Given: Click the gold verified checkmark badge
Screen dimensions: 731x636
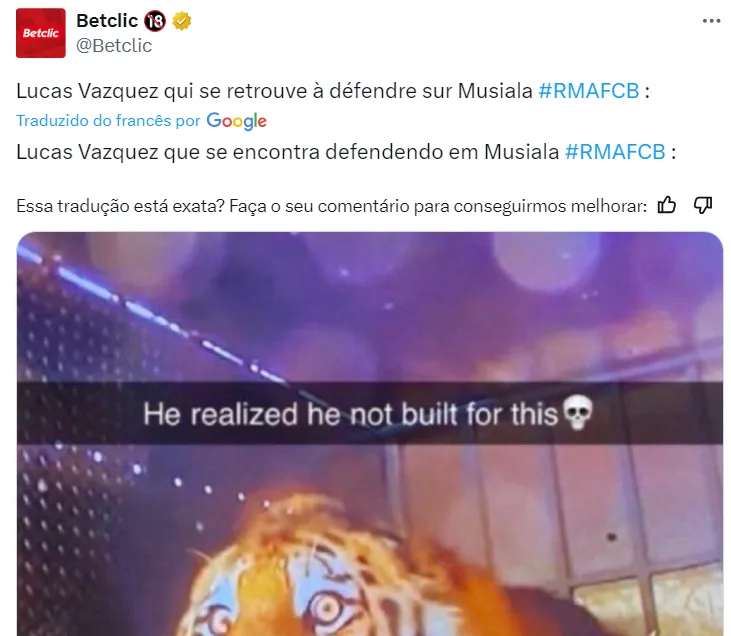Looking at the screenshot, I should (x=182, y=21).
